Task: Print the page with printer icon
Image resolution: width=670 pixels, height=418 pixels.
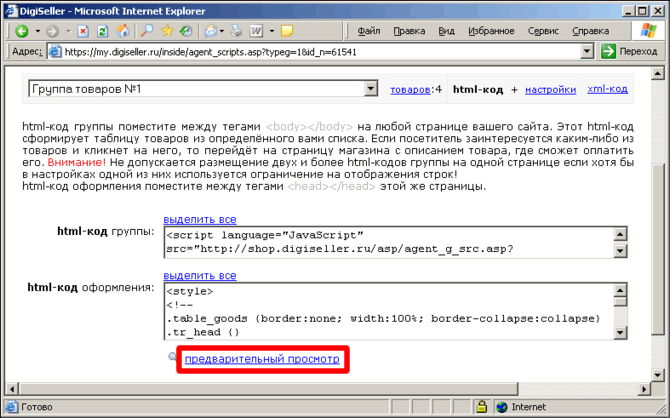Action: tap(236, 31)
